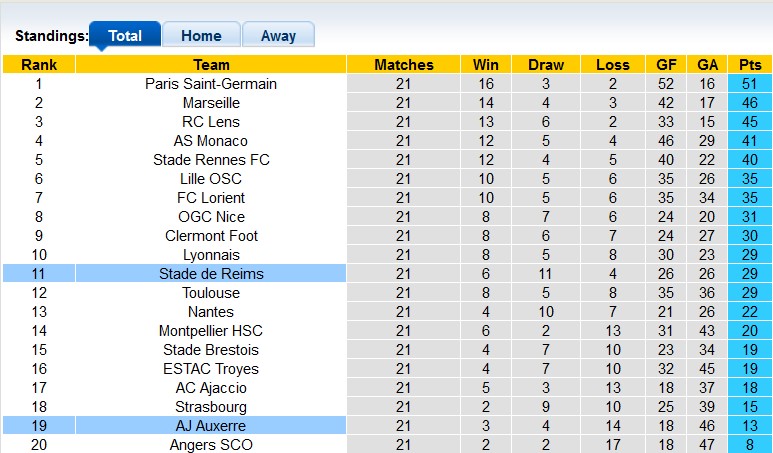
Task: Click the Matches column header
Action: [x=403, y=65]
